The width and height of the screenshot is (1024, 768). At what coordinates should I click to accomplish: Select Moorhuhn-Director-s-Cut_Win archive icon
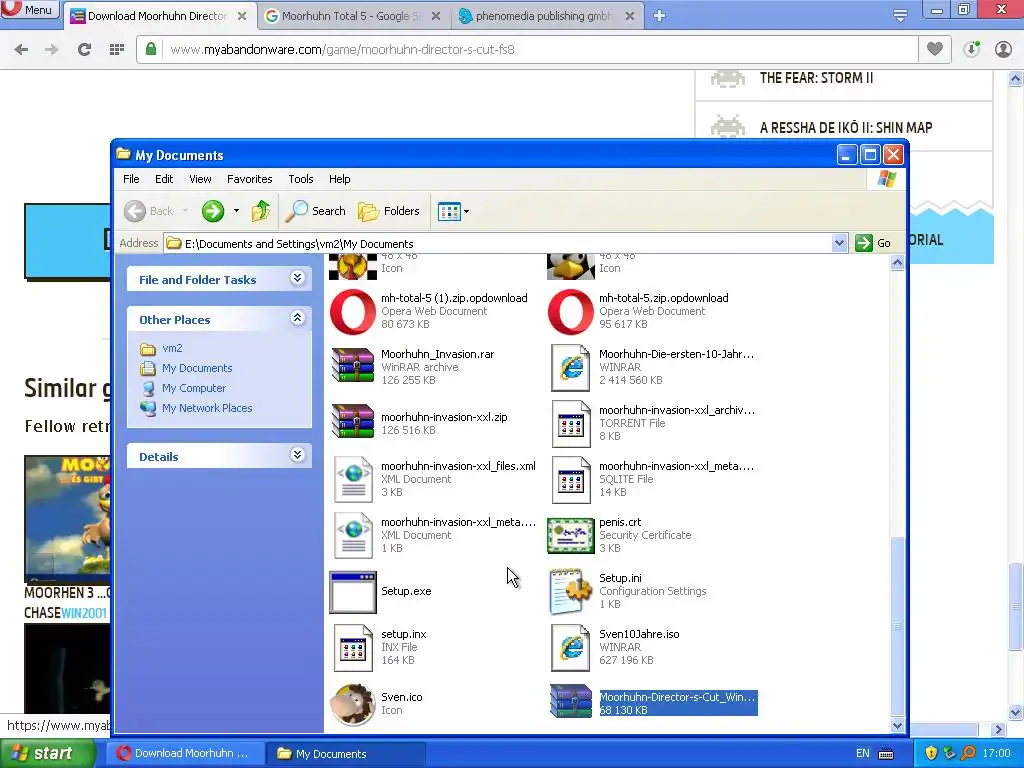coord(571,702)
